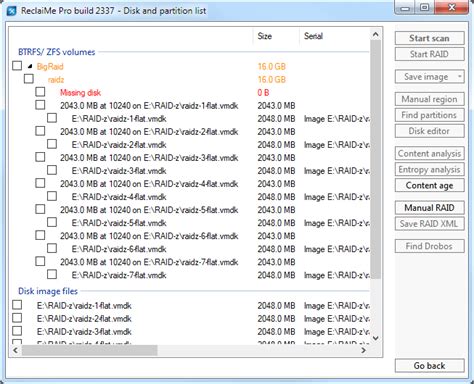The image size is (474, 384).
Task: Click the 0 B size of Missing disk
Action: click(263, 93)
